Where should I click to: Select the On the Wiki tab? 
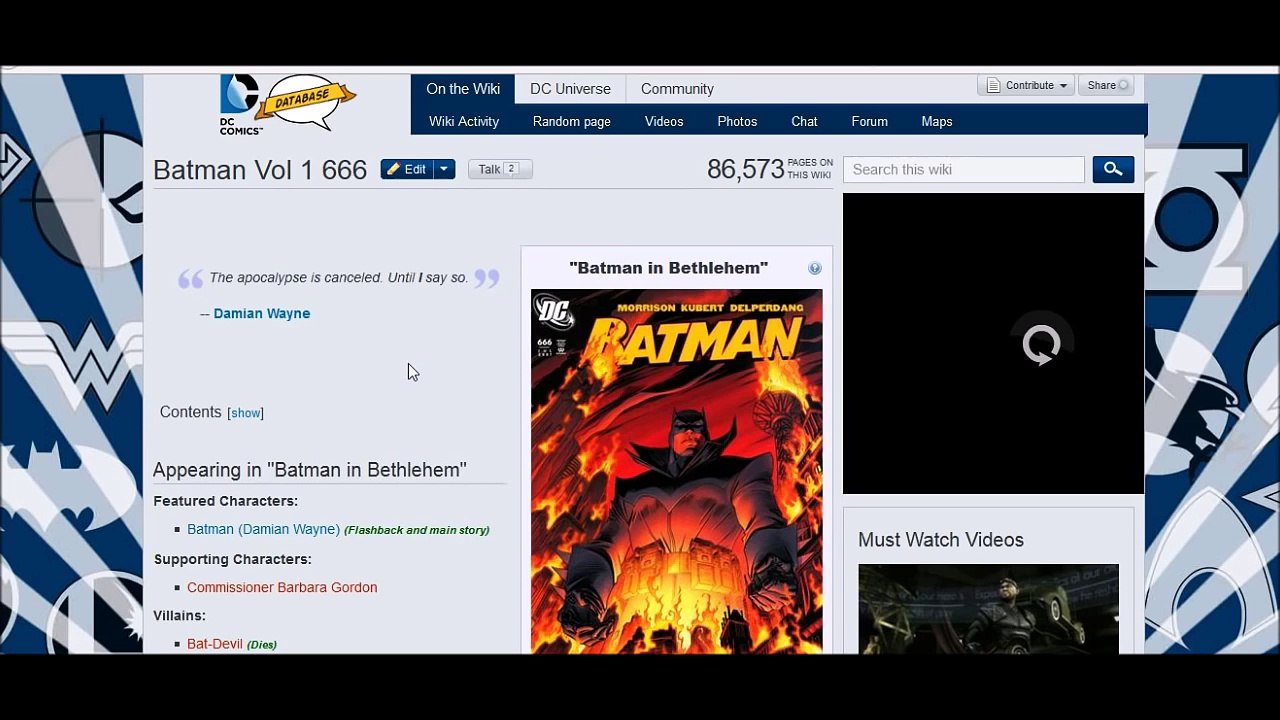(463, 89)
